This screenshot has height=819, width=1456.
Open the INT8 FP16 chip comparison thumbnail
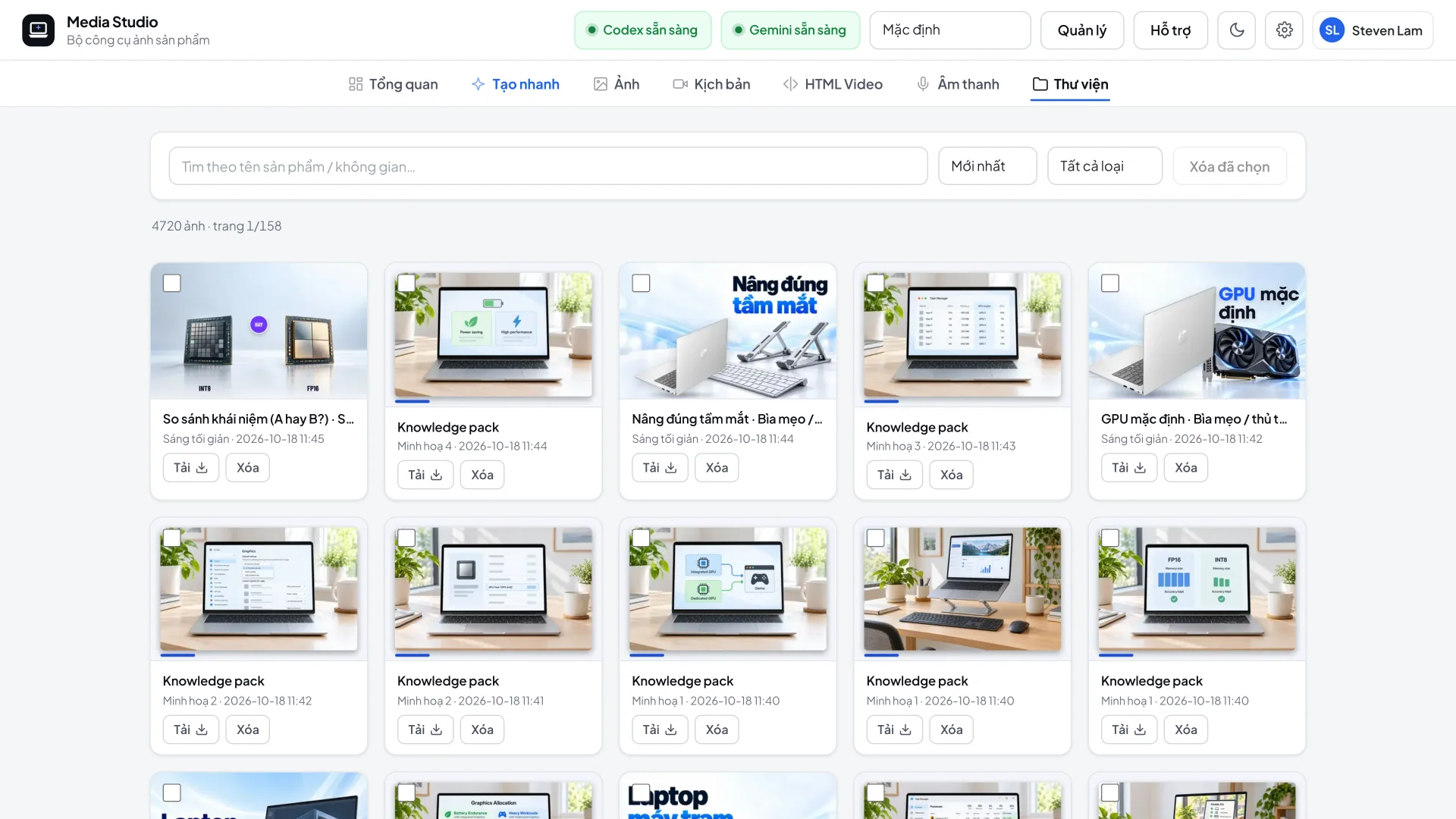259,331
